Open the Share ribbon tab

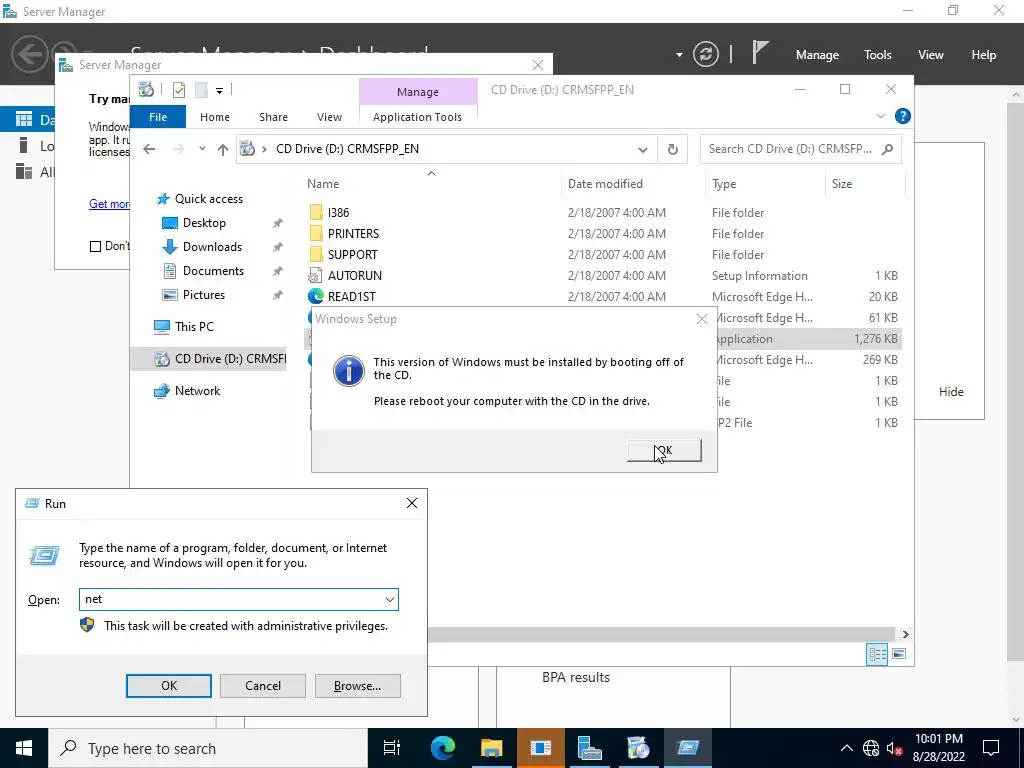click(x=273, y=117)
